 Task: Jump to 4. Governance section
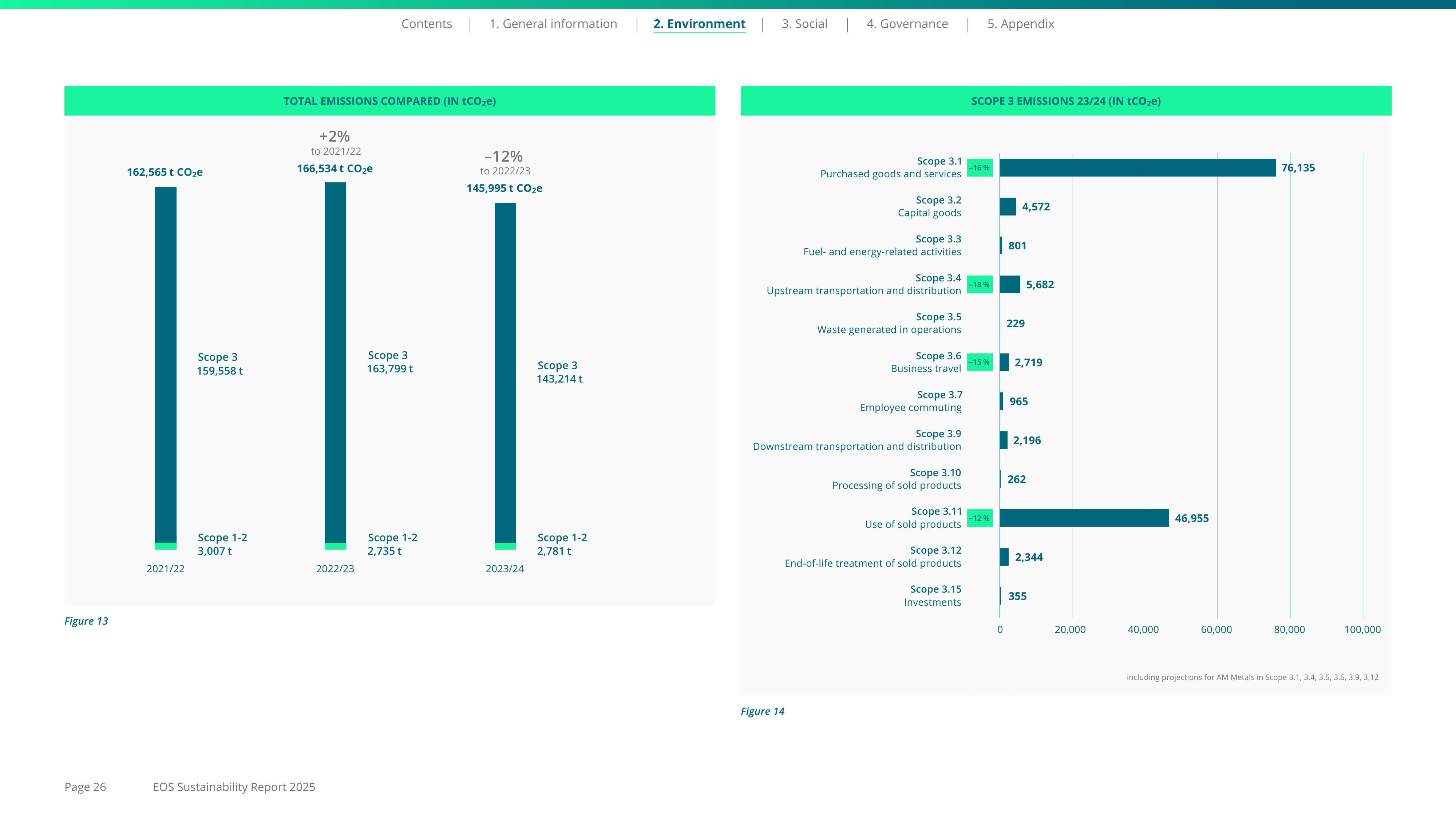(907, 24)
